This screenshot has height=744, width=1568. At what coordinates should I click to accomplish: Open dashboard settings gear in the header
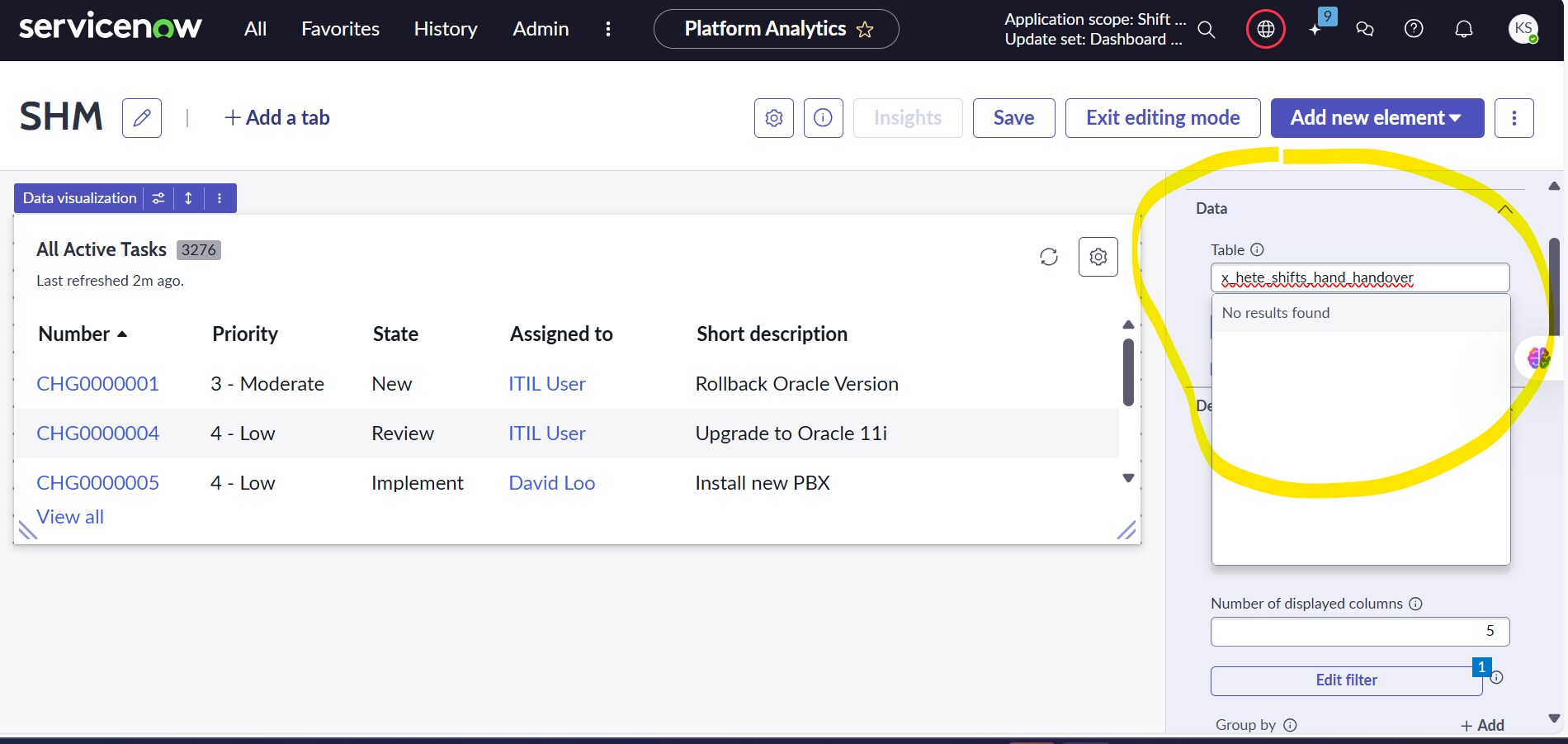click(773, 118)
